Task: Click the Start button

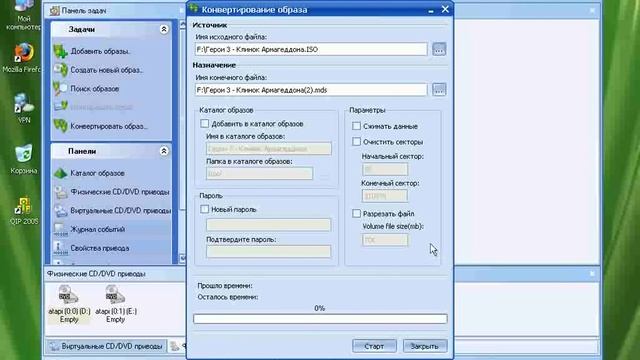Action: pos(374,346)
